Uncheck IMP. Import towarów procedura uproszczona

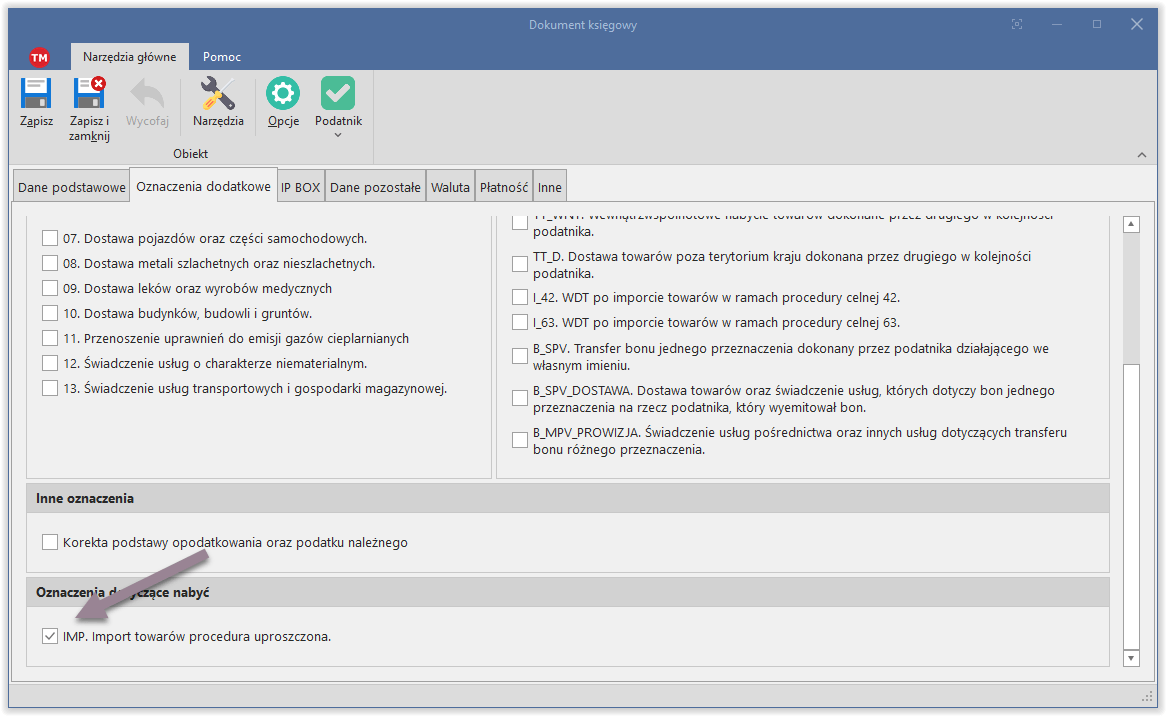(x=50, y=636)
